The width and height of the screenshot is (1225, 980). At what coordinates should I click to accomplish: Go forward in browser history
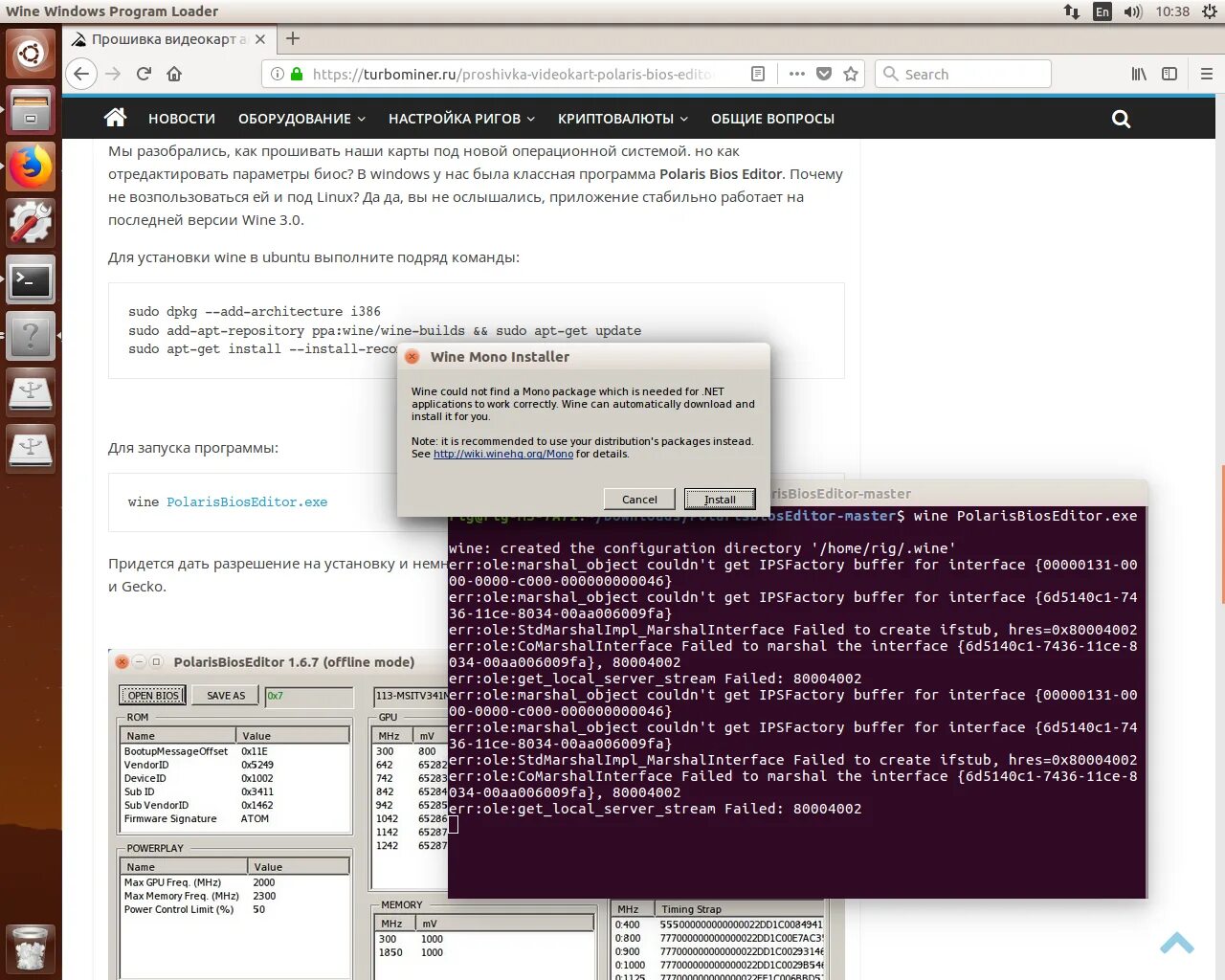pos(113,74)
